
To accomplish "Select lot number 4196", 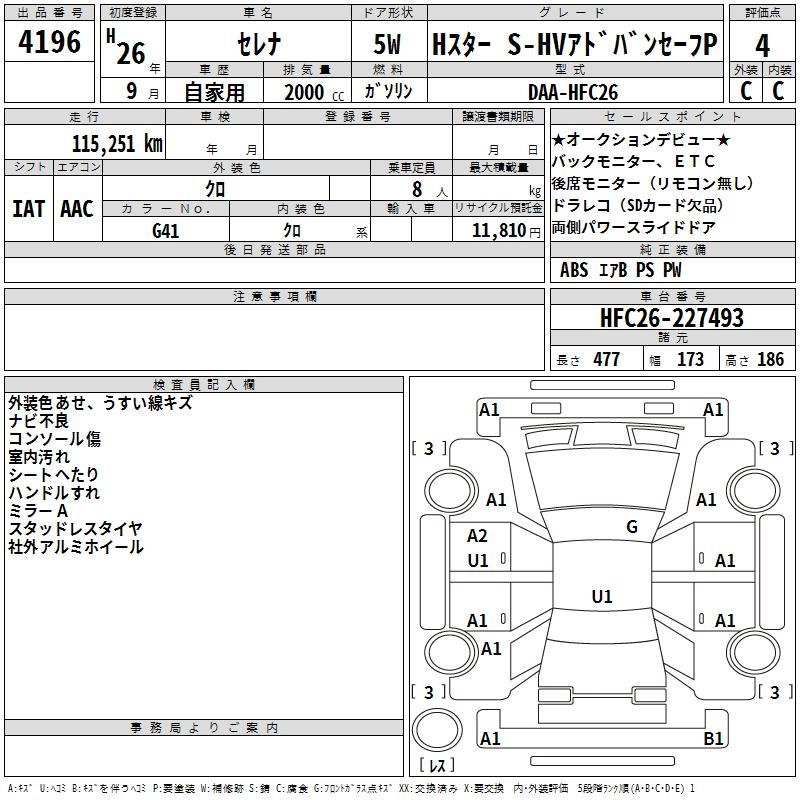I will pos(49,41).
